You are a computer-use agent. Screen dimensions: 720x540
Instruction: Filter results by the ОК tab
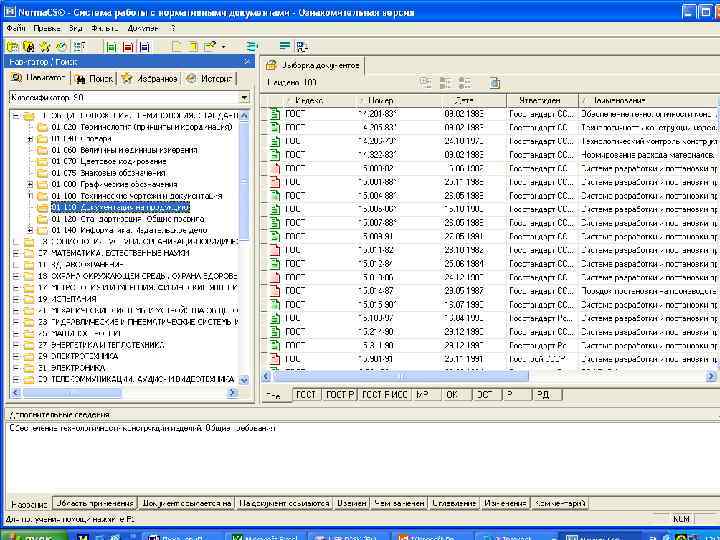456,395
